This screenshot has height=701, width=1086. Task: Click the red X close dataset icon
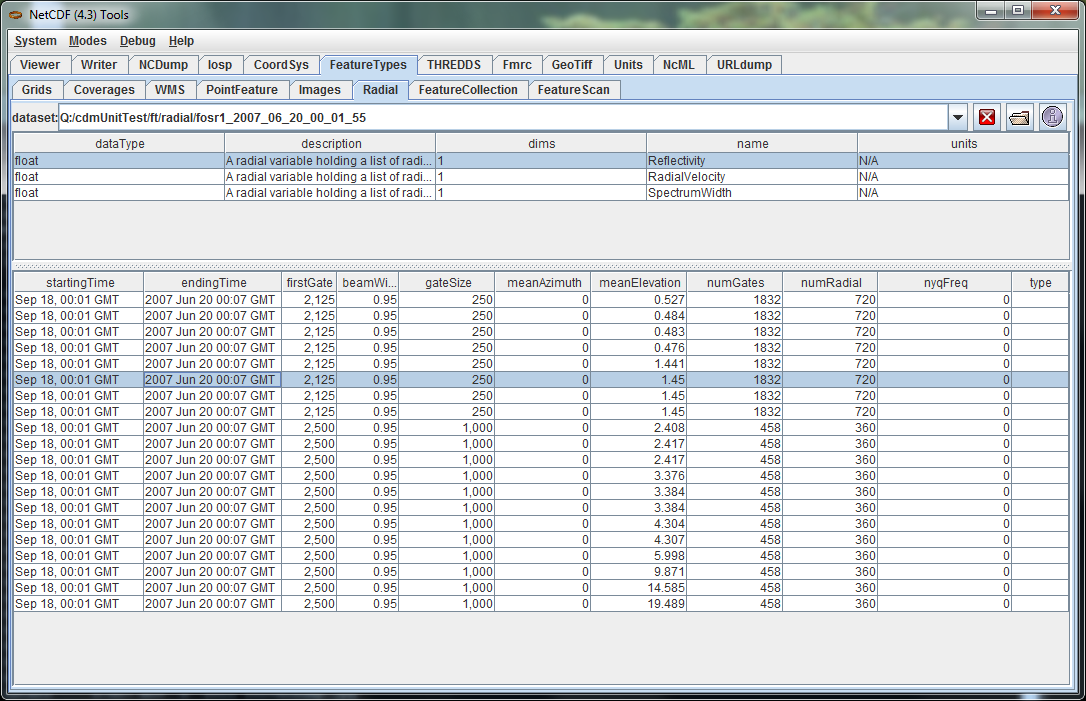(987, 117)
